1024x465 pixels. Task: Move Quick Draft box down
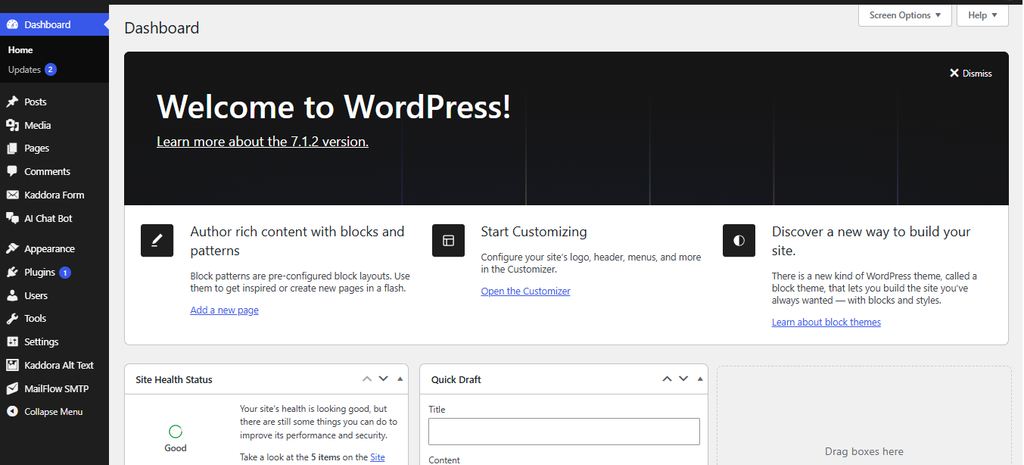point(683,379)
